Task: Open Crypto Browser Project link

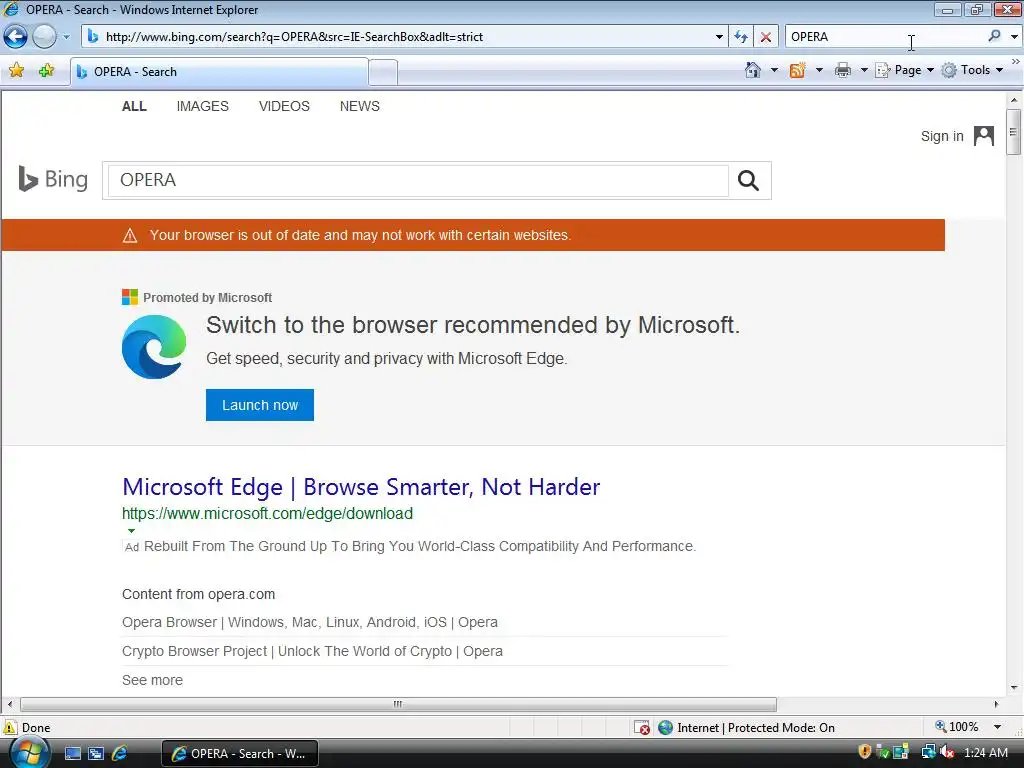Action: [x=312, y=651]
